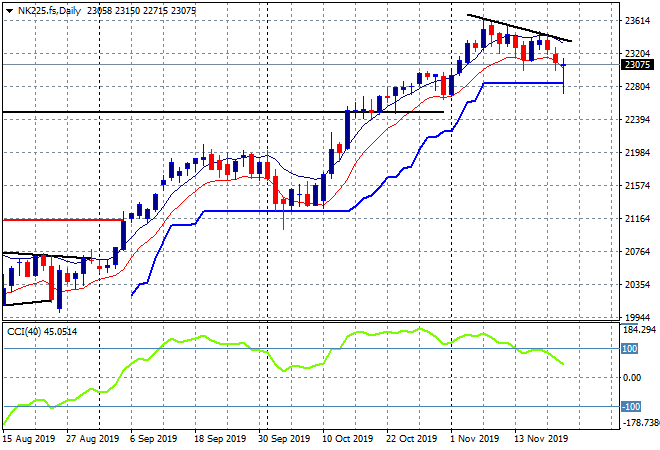Screen dimensions: 660x450
Task: Click the 1 Nov 2019 date label
Action: pyautogui.click(x=475, y=439)
